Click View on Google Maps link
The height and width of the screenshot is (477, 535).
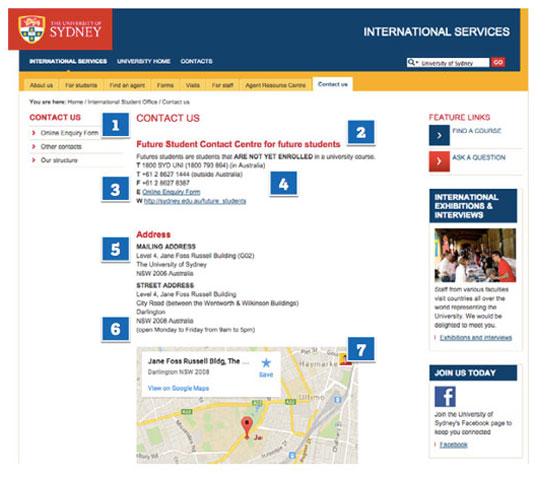click(x=178, y=388)
